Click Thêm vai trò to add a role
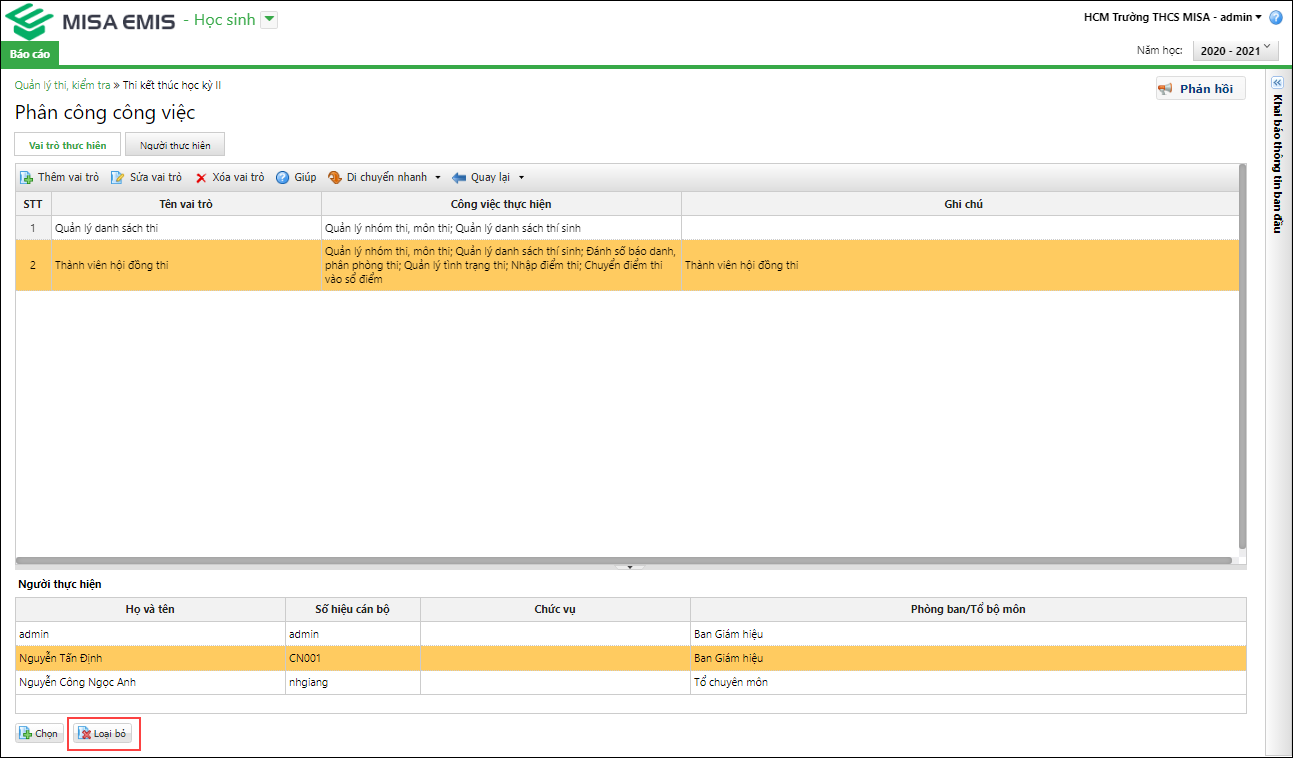The height and width of the screenshot is (758, 1293). 59,177
